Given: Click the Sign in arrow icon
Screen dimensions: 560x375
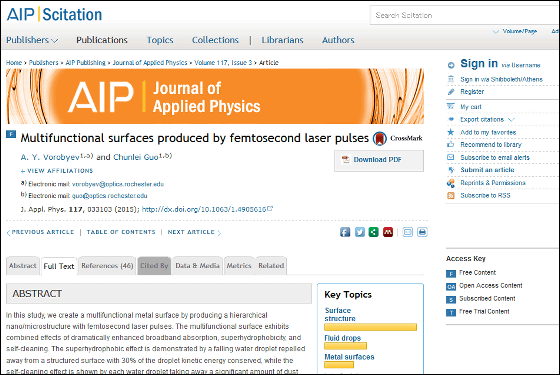Looking at the screenshot, I should (451, 65).
